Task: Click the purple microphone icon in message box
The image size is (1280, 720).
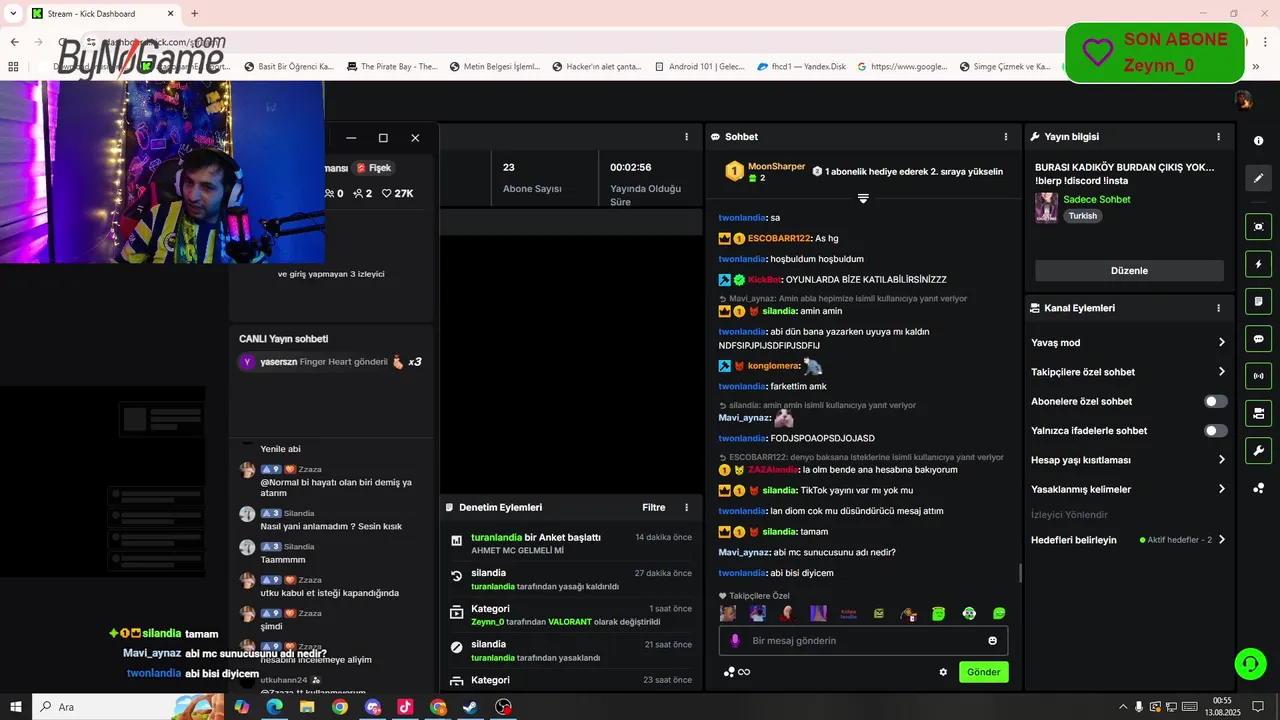Action: point(735,641)
